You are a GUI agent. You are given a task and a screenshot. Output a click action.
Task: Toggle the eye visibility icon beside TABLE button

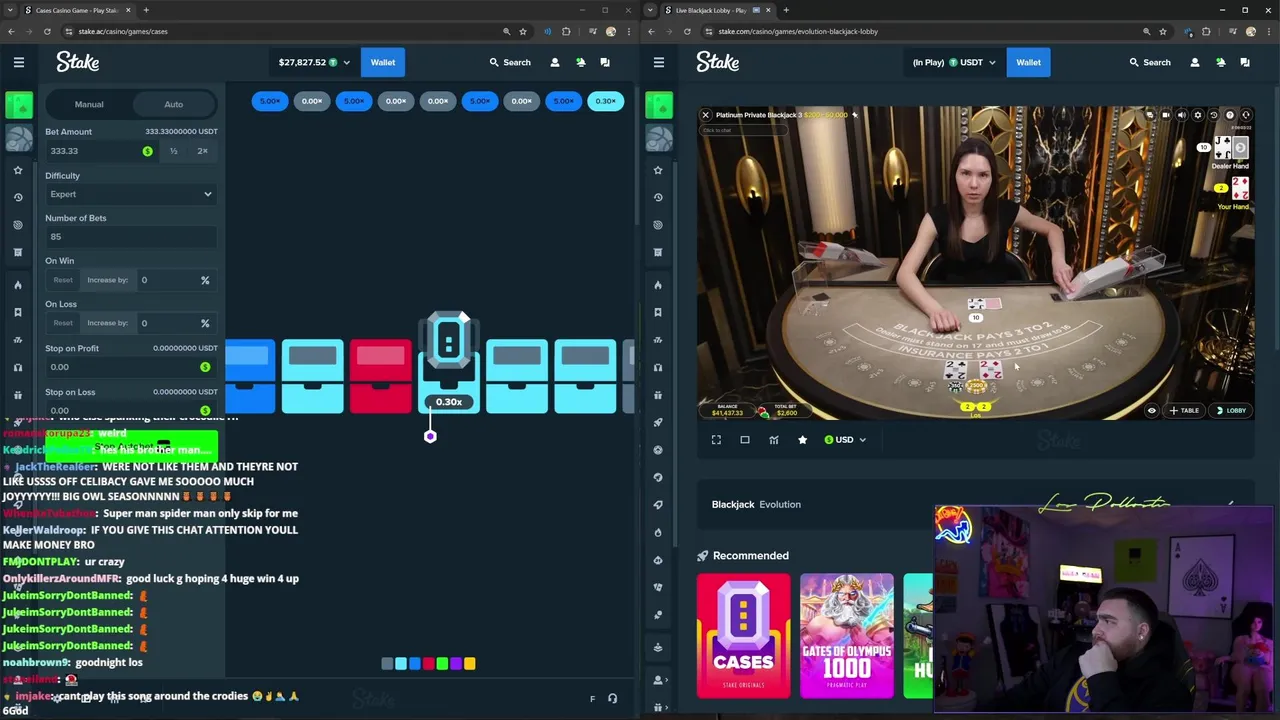coord(1152,410)
